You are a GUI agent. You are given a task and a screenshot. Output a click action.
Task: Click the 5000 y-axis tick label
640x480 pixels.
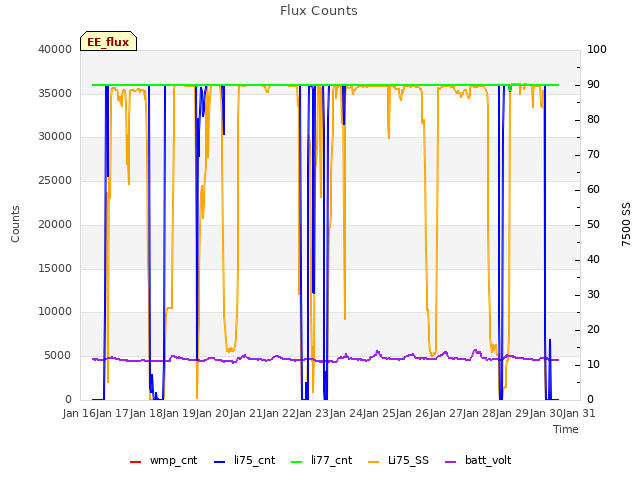58,356
